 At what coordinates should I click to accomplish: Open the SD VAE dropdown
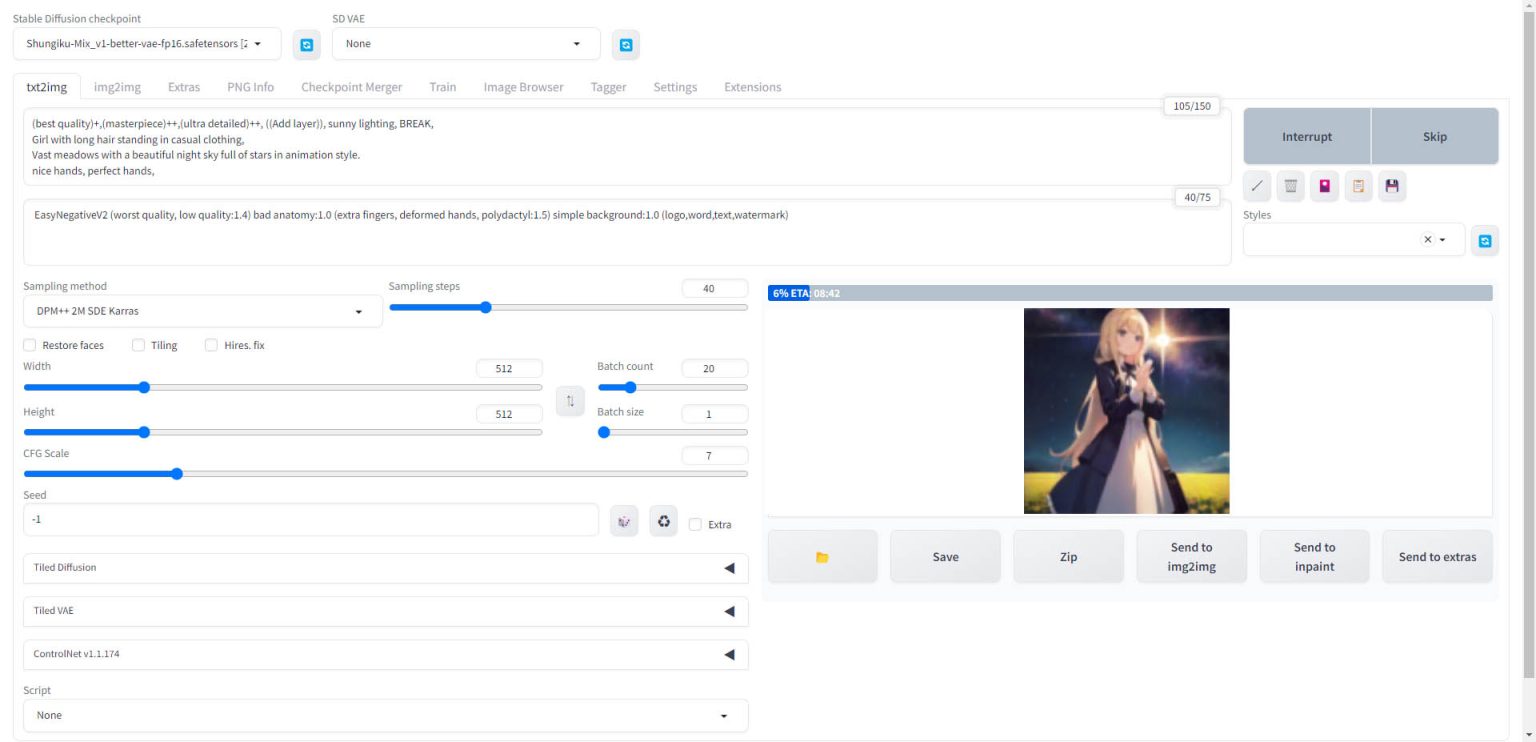[x=465, y=44]
